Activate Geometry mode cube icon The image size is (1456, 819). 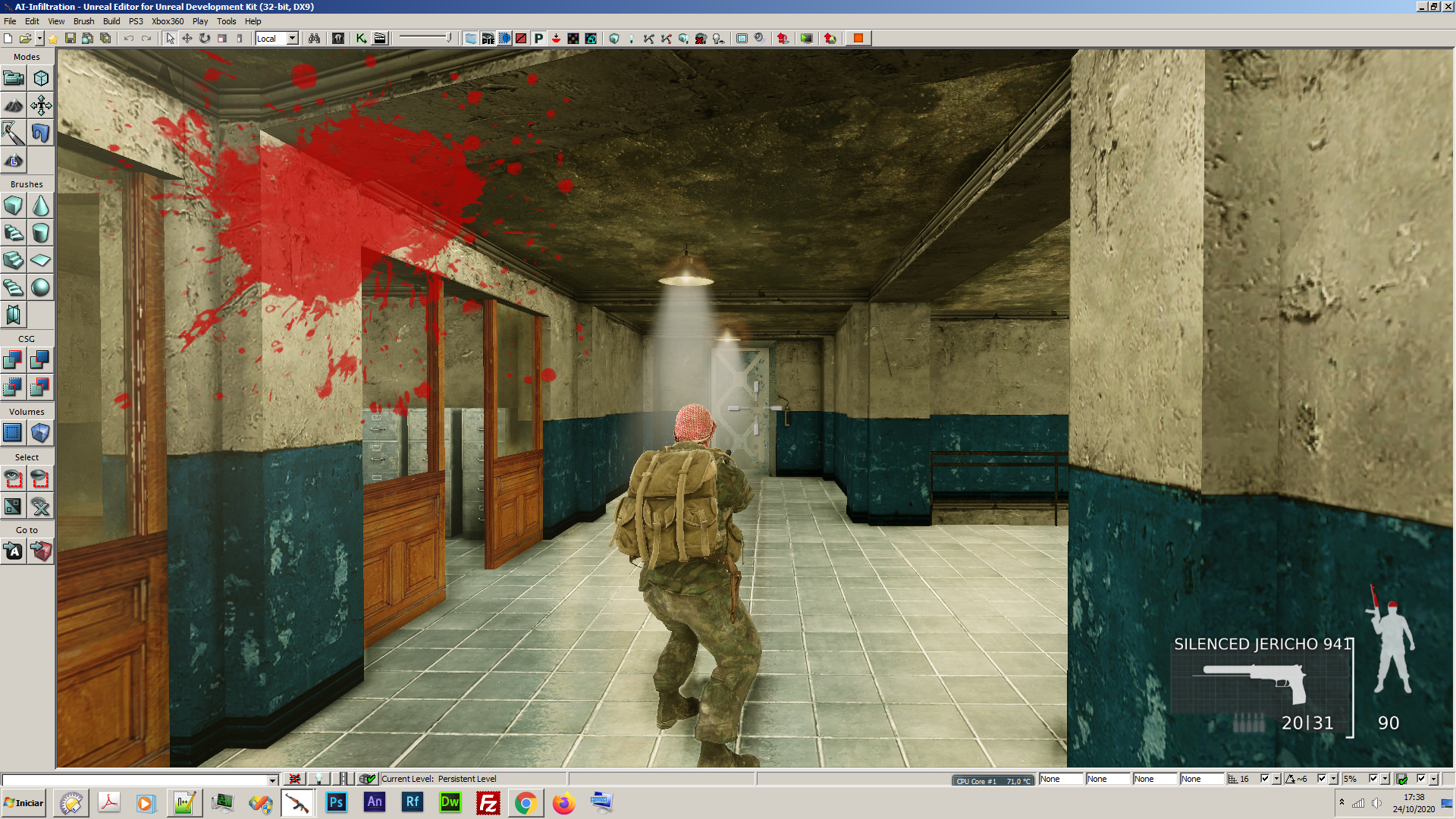(x=41, y=78)
